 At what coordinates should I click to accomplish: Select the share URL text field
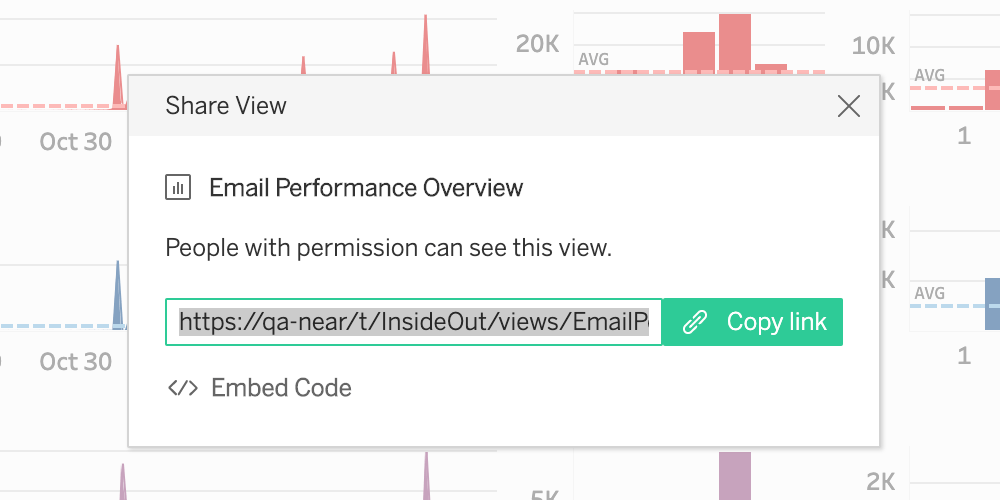coord(413,322)
